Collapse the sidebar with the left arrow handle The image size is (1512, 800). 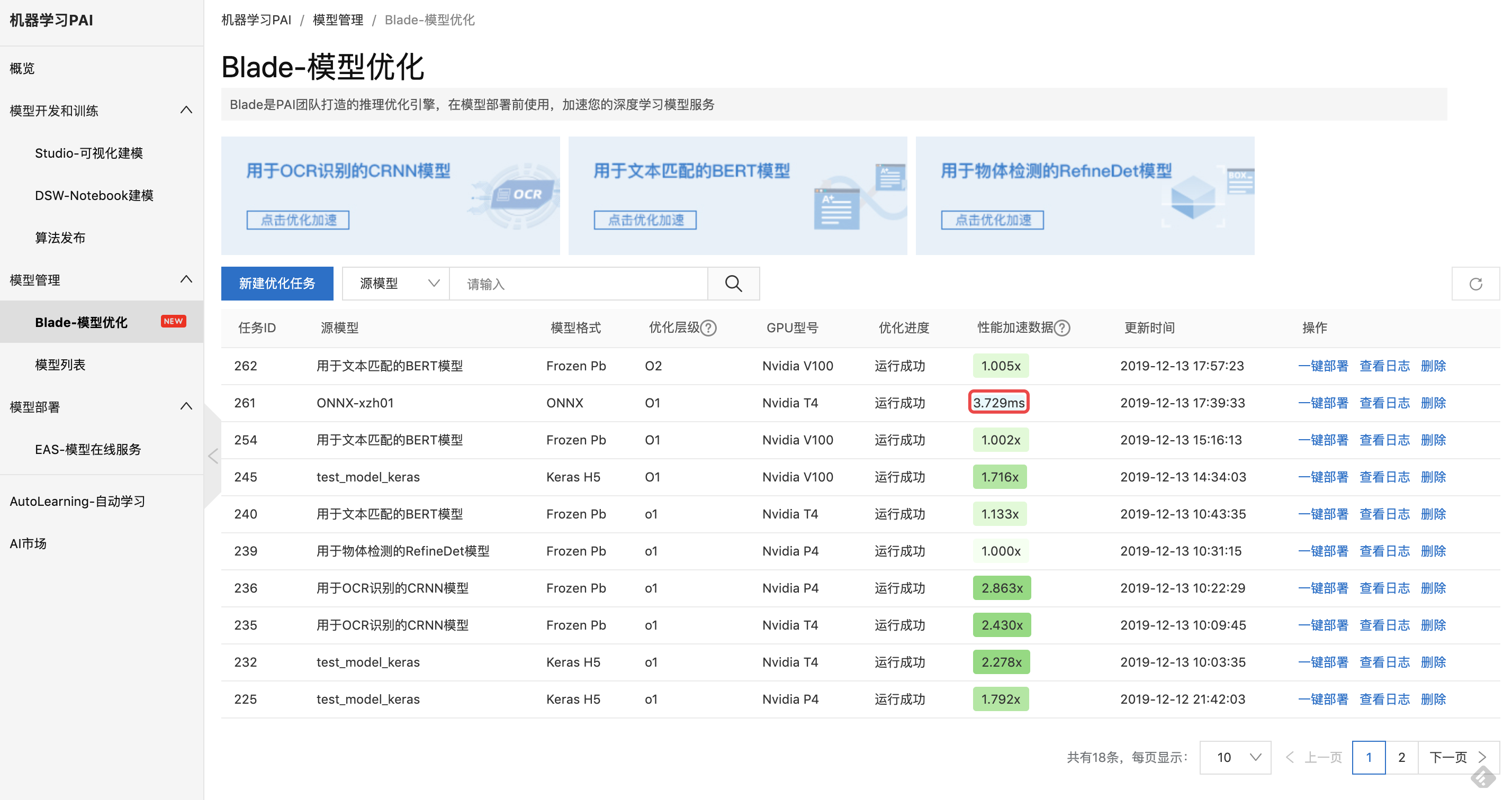click(x=213, y=456)
